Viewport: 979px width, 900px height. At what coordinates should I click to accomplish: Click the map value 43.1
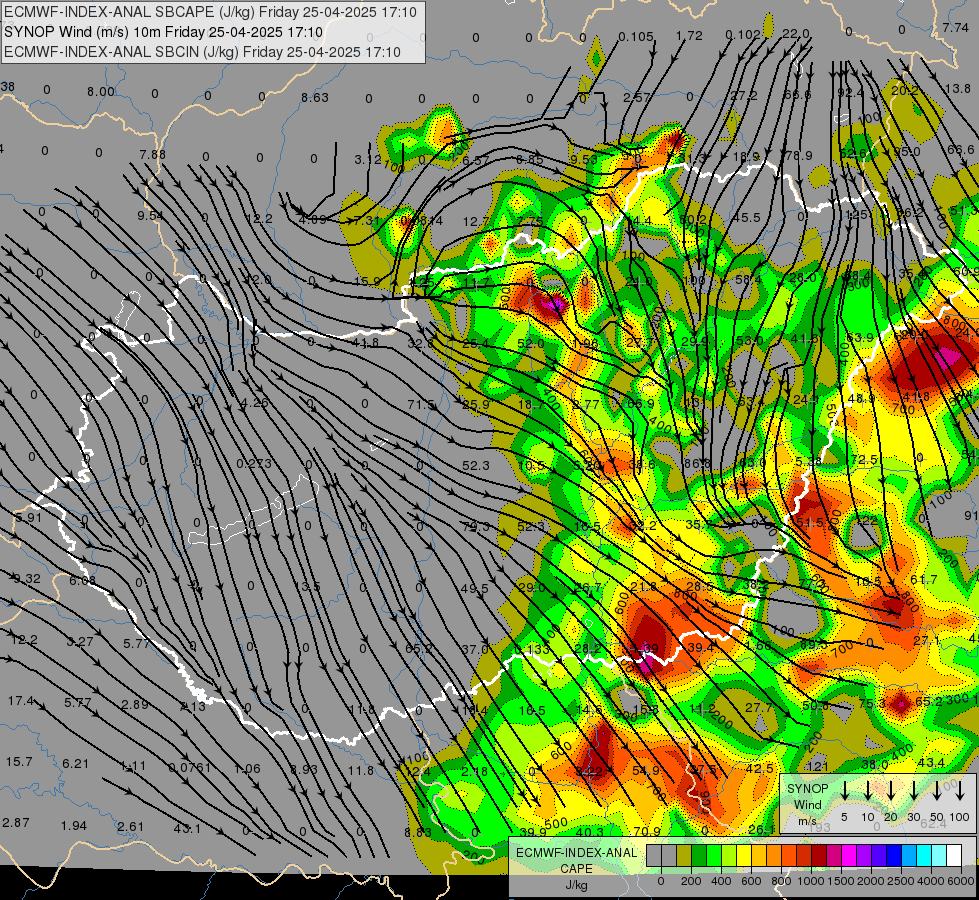coord(187,829)
